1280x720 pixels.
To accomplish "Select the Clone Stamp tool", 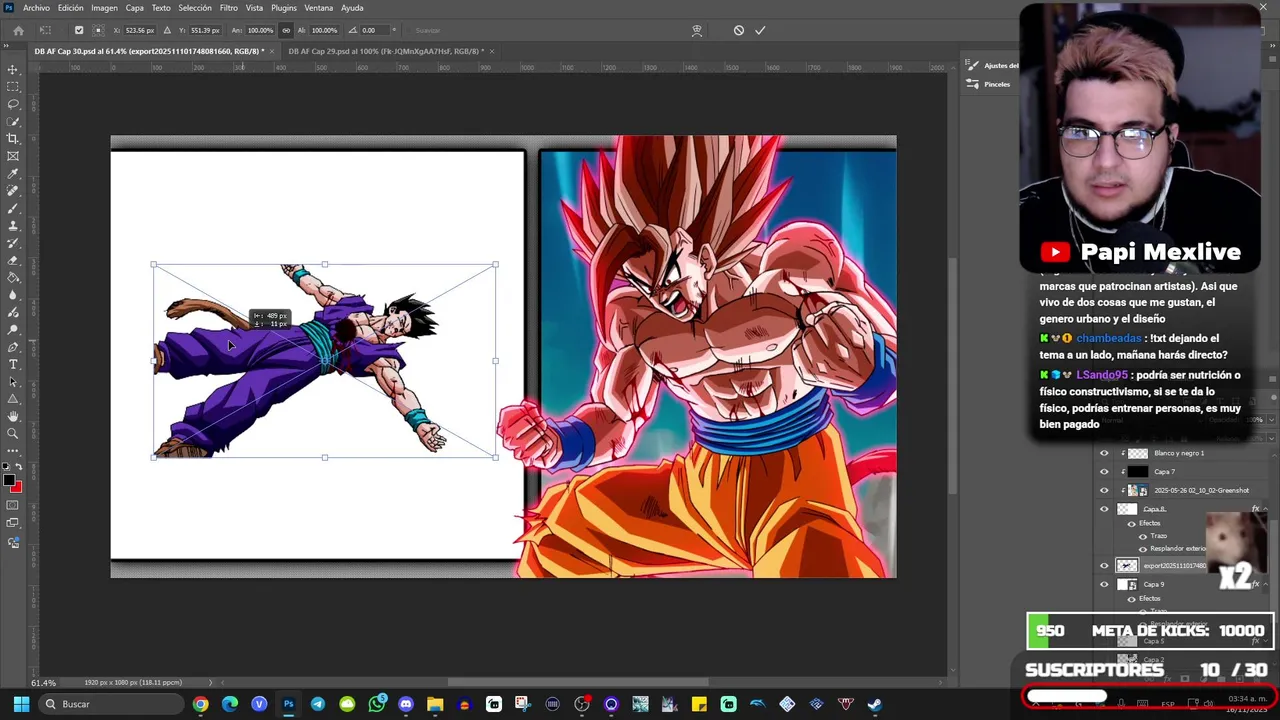I will [13, 226].
